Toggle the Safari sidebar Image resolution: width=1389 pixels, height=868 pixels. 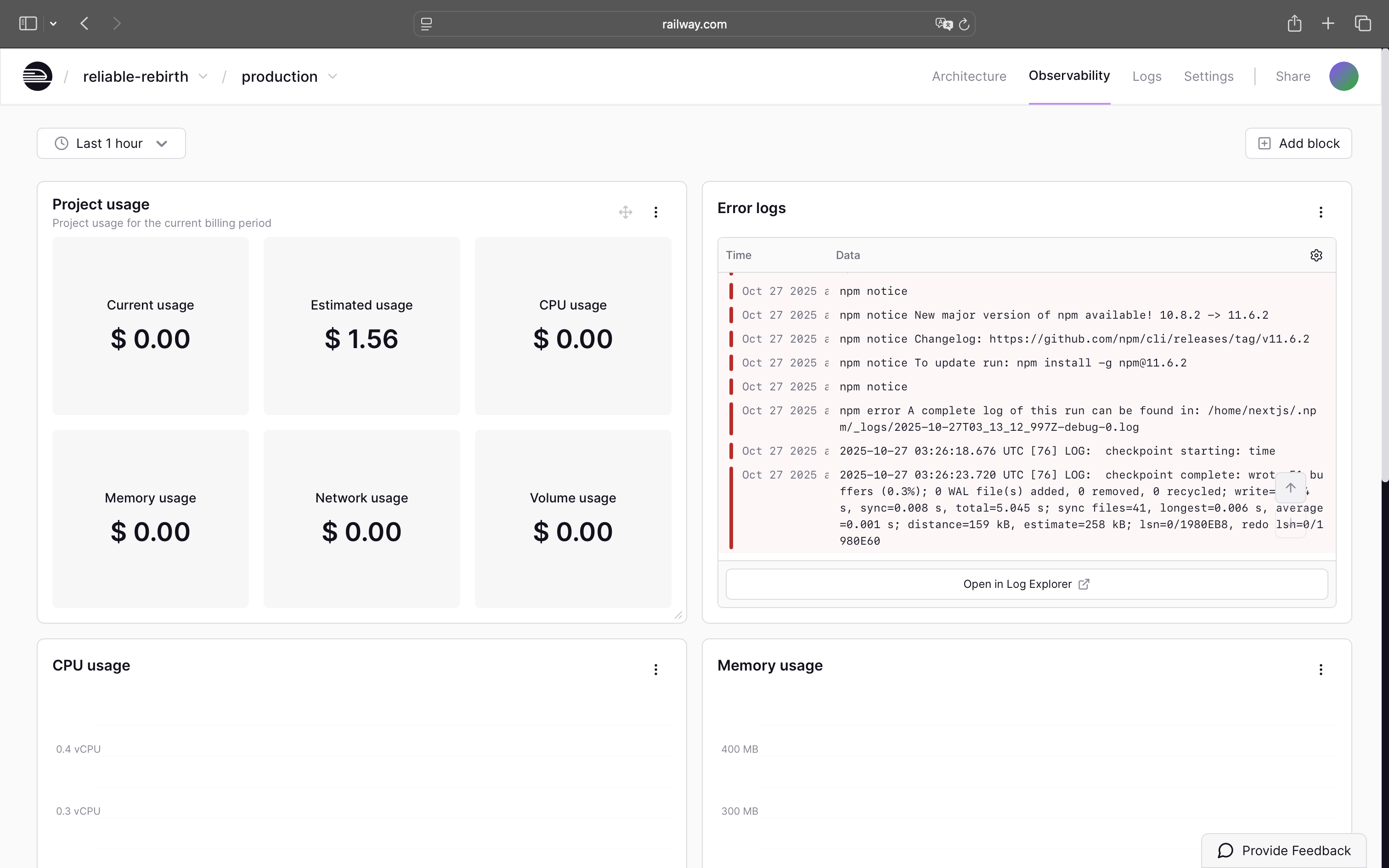(x=28, y=23)
